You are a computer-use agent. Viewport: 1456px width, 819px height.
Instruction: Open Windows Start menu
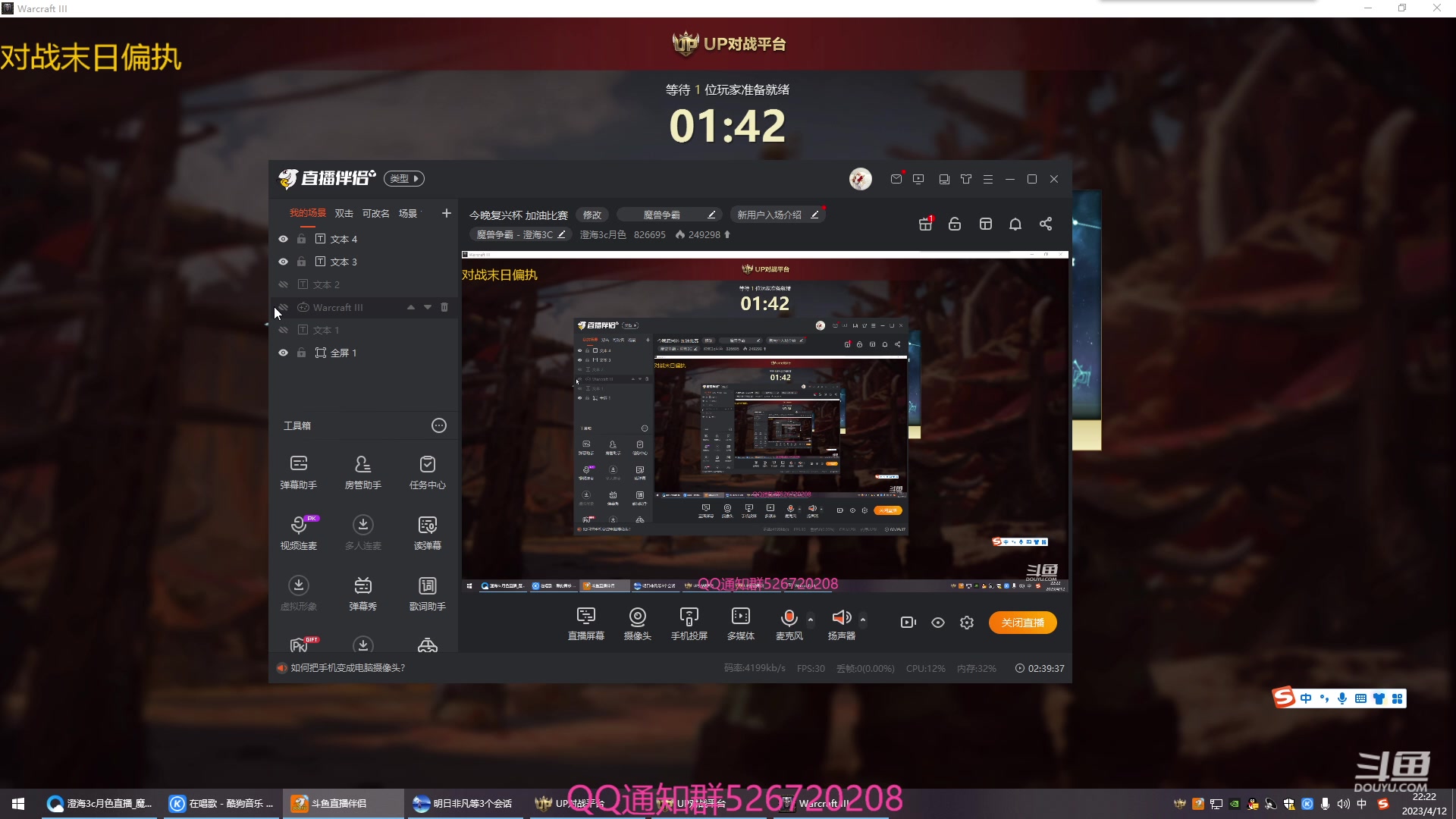[18, 803]
